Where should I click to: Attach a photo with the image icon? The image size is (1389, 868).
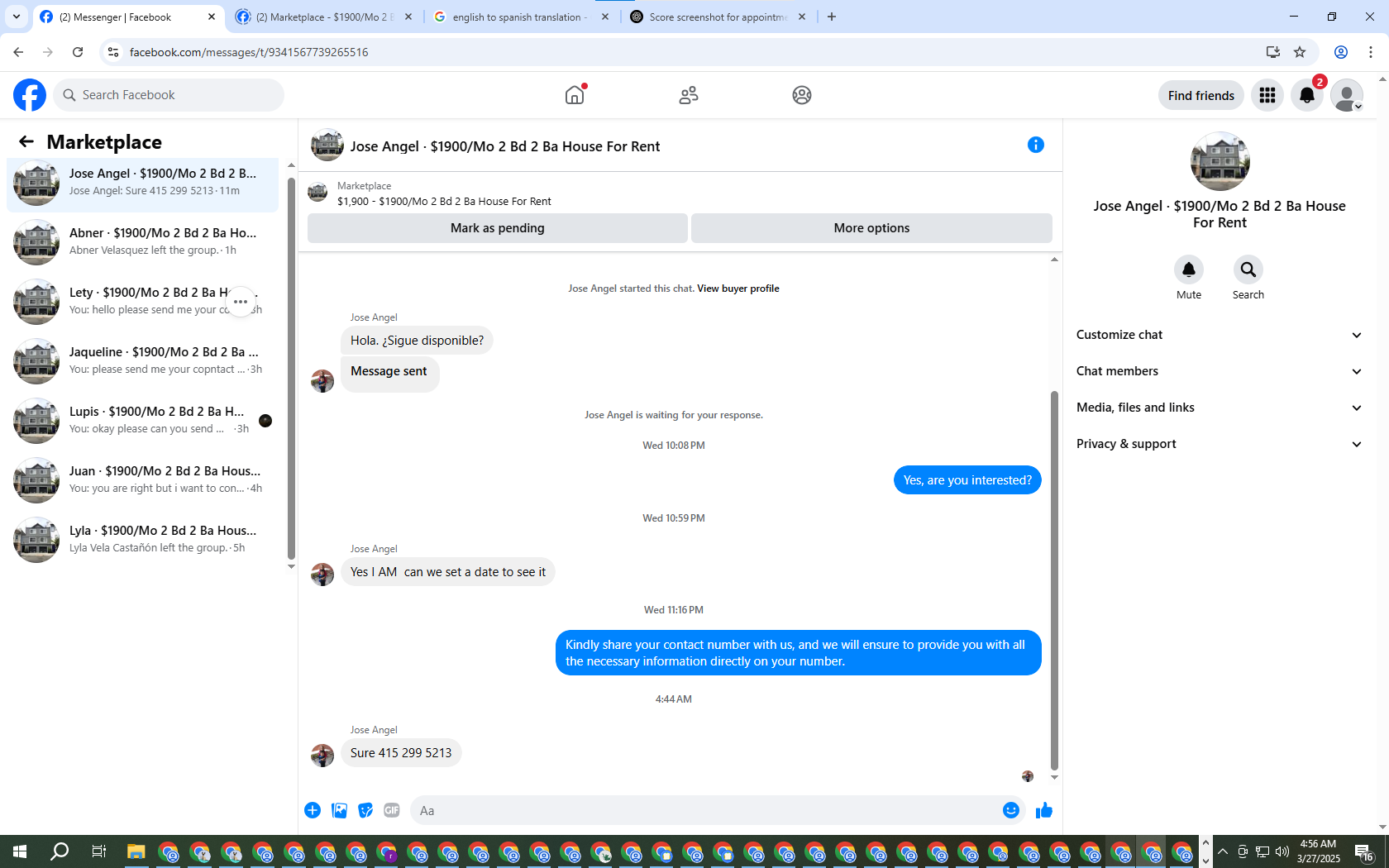[x=339, y=810]
